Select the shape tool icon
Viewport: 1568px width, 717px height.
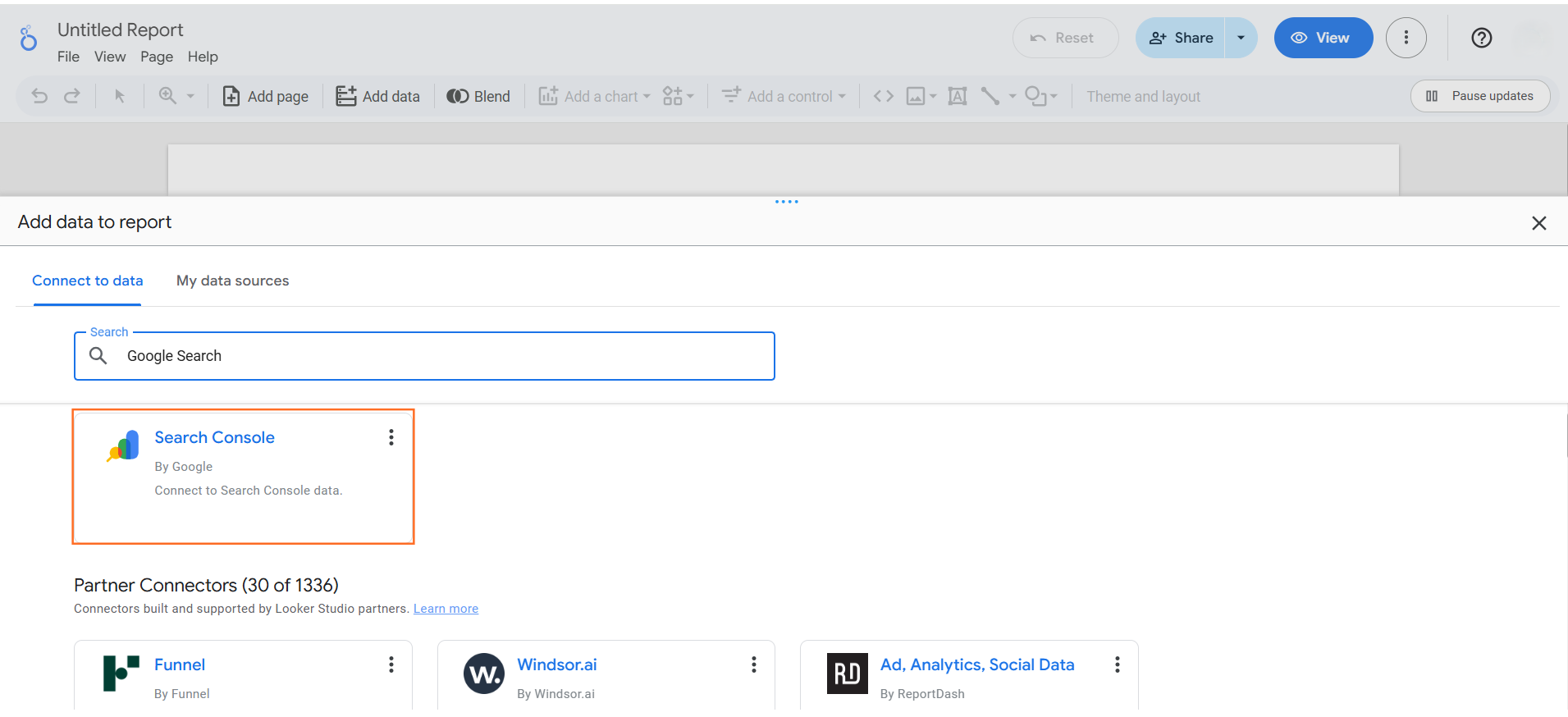(1035, 96)
